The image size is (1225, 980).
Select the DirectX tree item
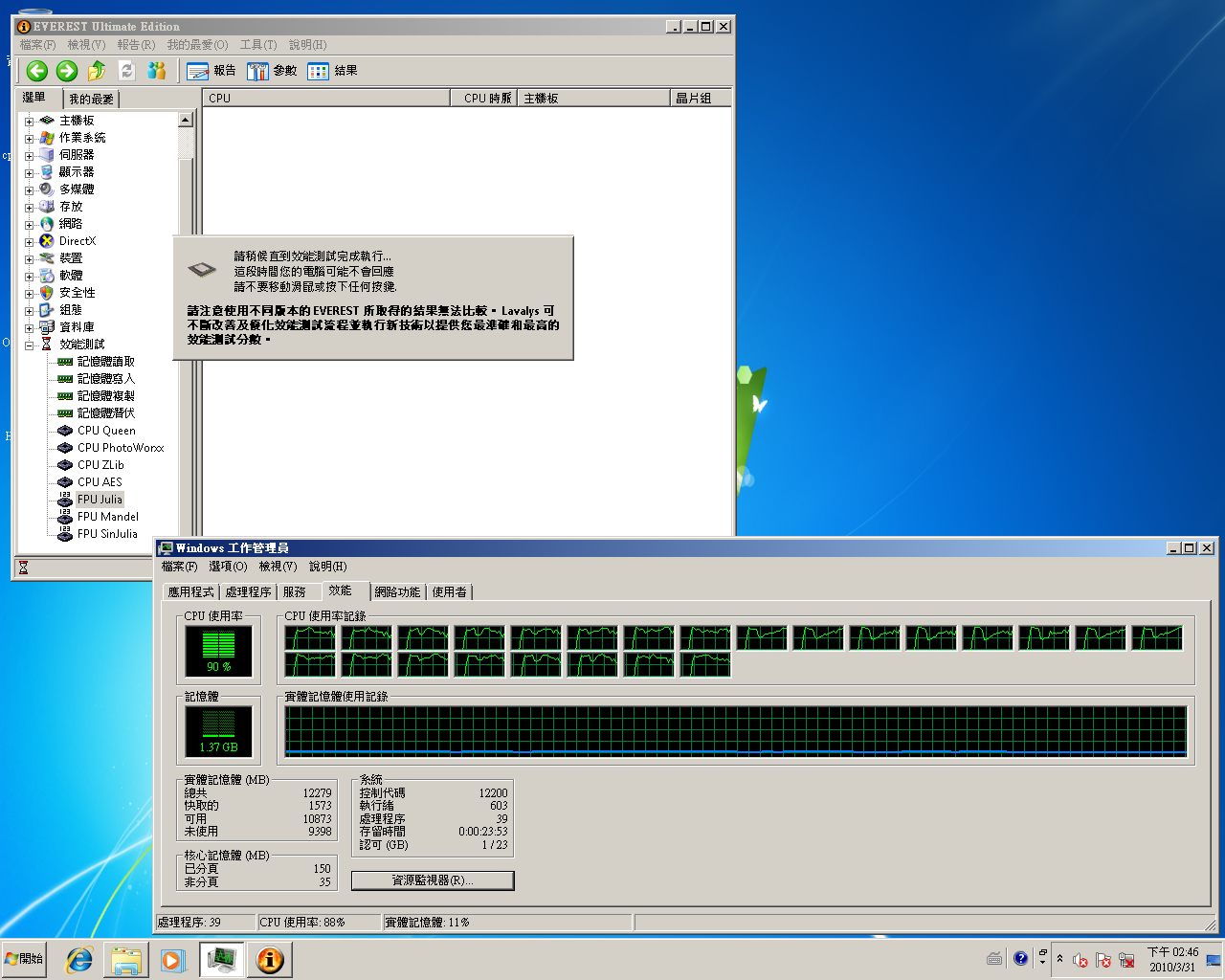coord(78,241)
